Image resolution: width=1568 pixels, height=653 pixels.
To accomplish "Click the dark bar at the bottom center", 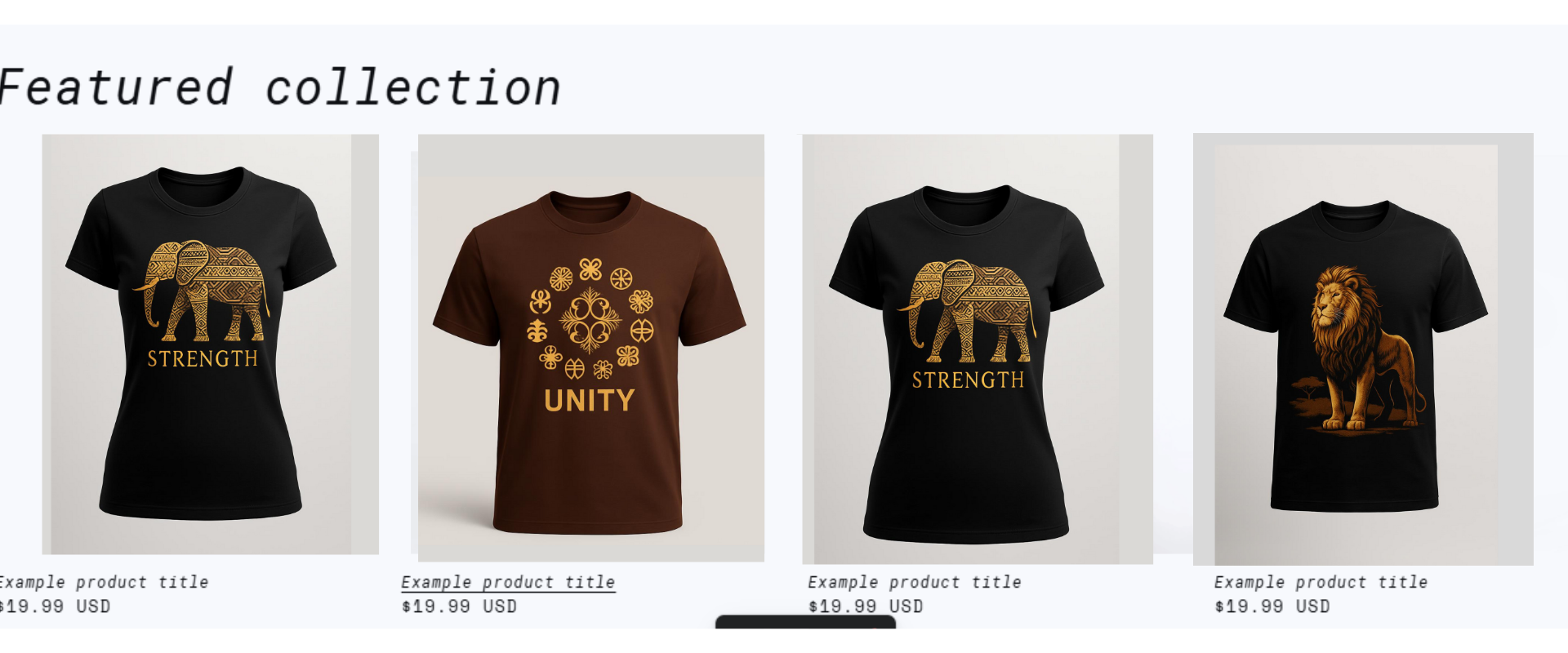I will coord(805,622).
